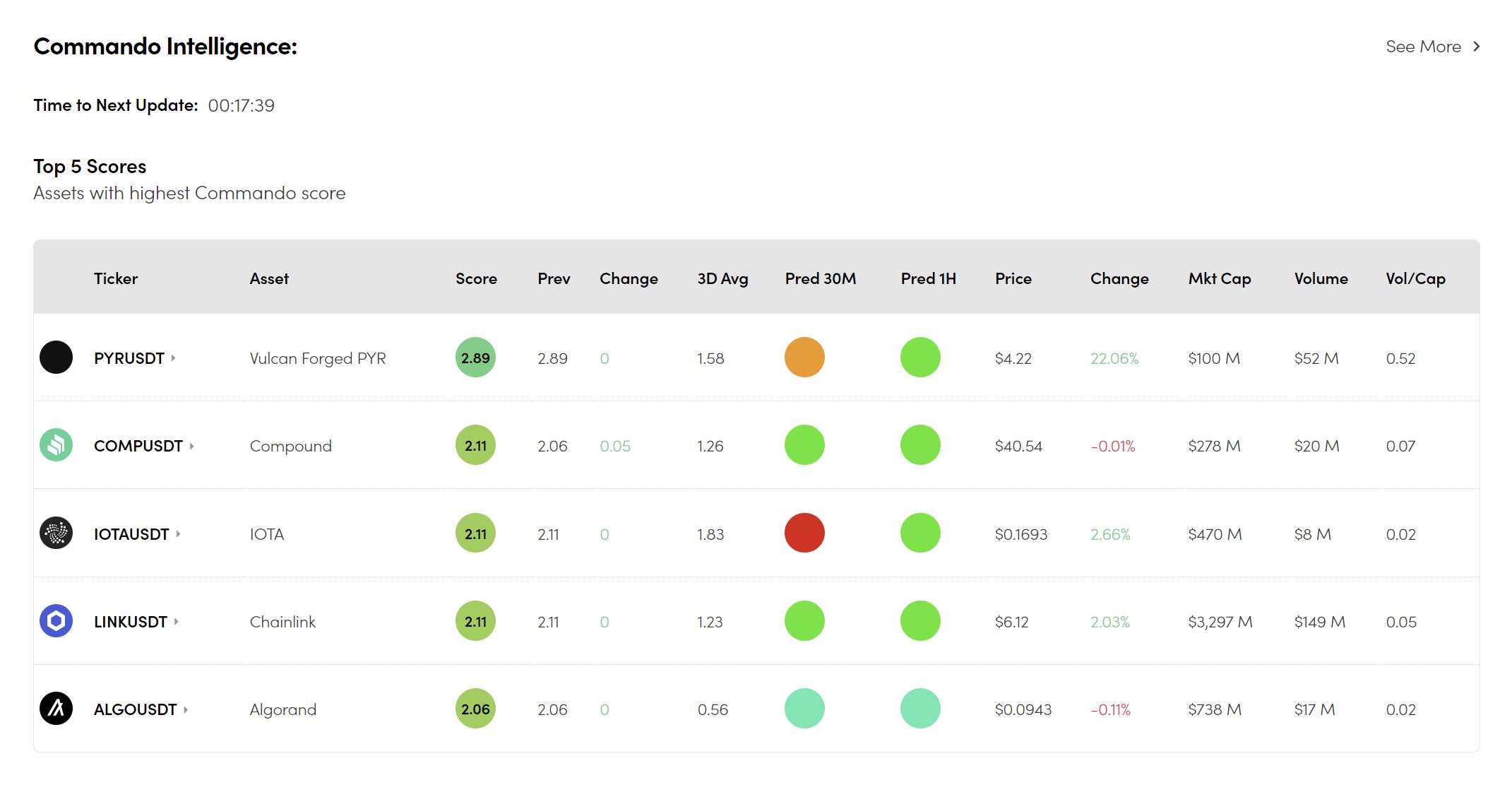Click the red IOTAUSDT Pred 30M indicator
The image size is (1512, 785).
pyautogui.click(x=804, y=533)
